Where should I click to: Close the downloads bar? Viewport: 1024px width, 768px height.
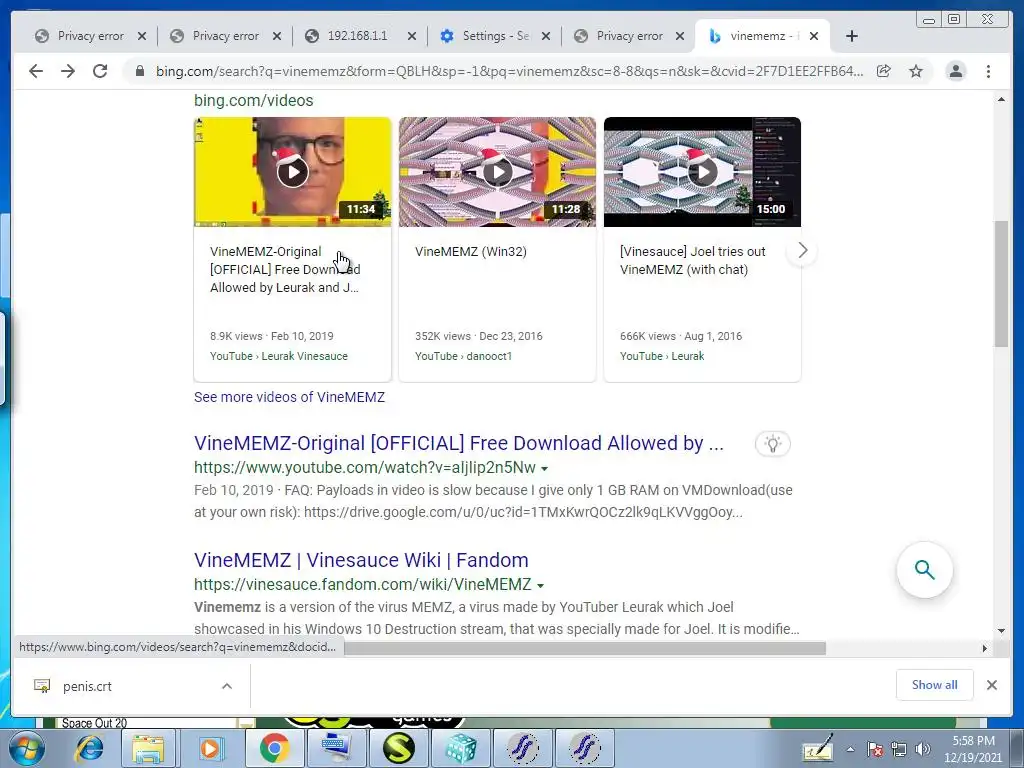[x=991, y=685]
